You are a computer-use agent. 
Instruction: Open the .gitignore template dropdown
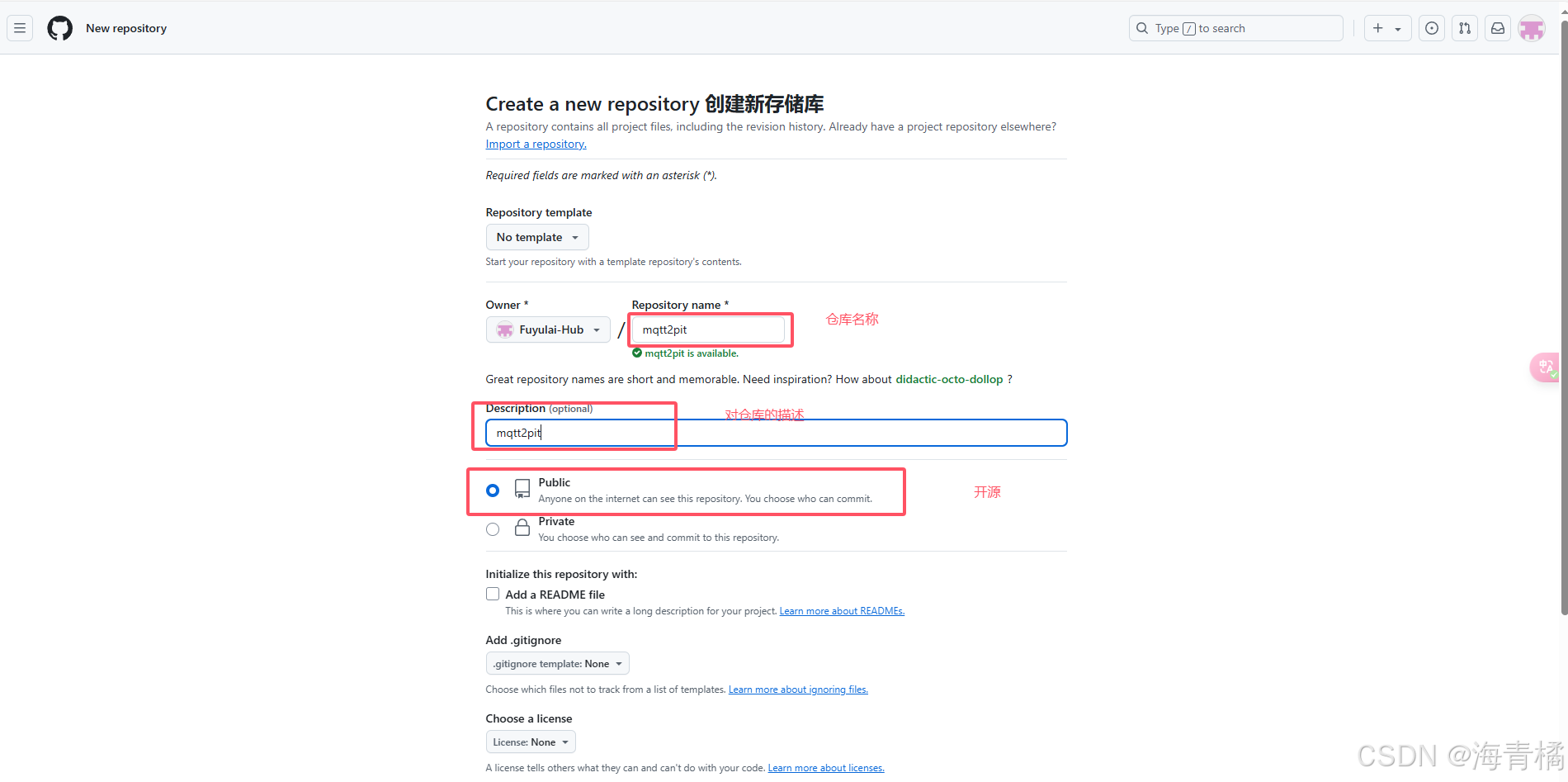[x=557, y=664]
